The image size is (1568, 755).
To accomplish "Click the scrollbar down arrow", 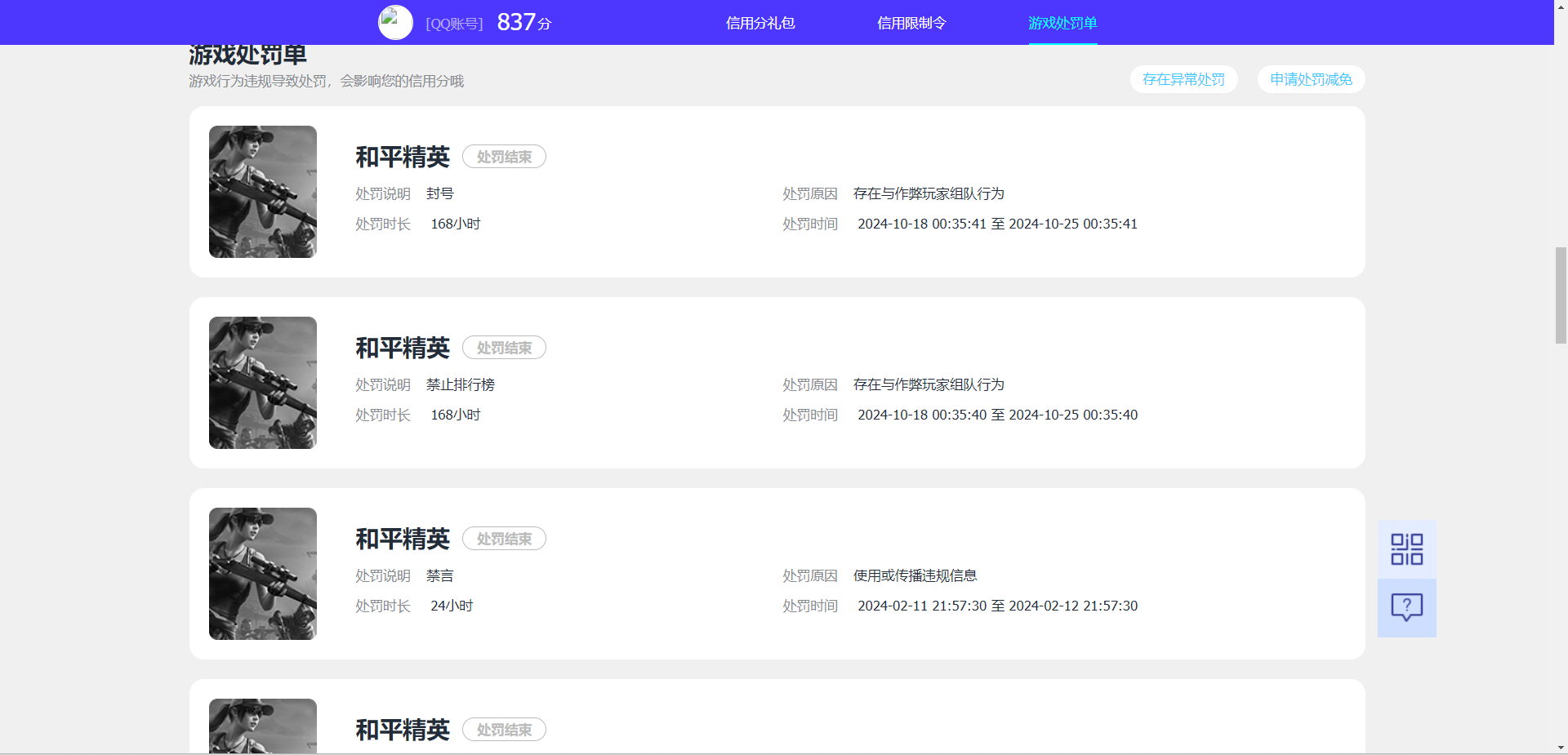I will (1561, 748).
